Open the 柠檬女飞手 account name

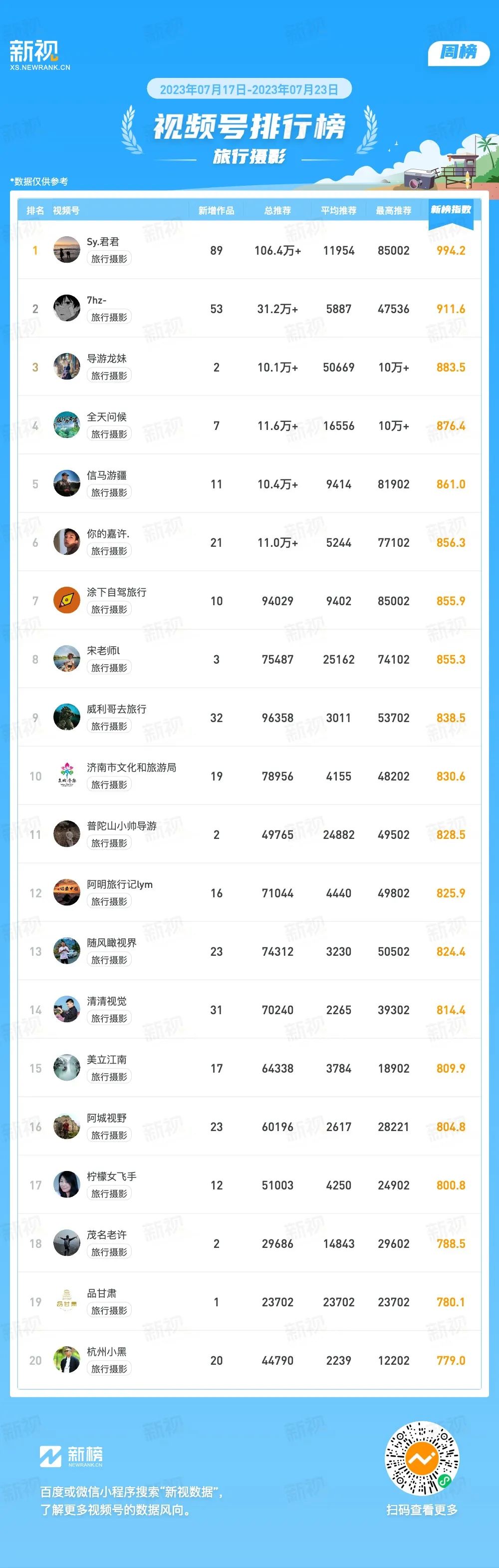coord(111,1176)
